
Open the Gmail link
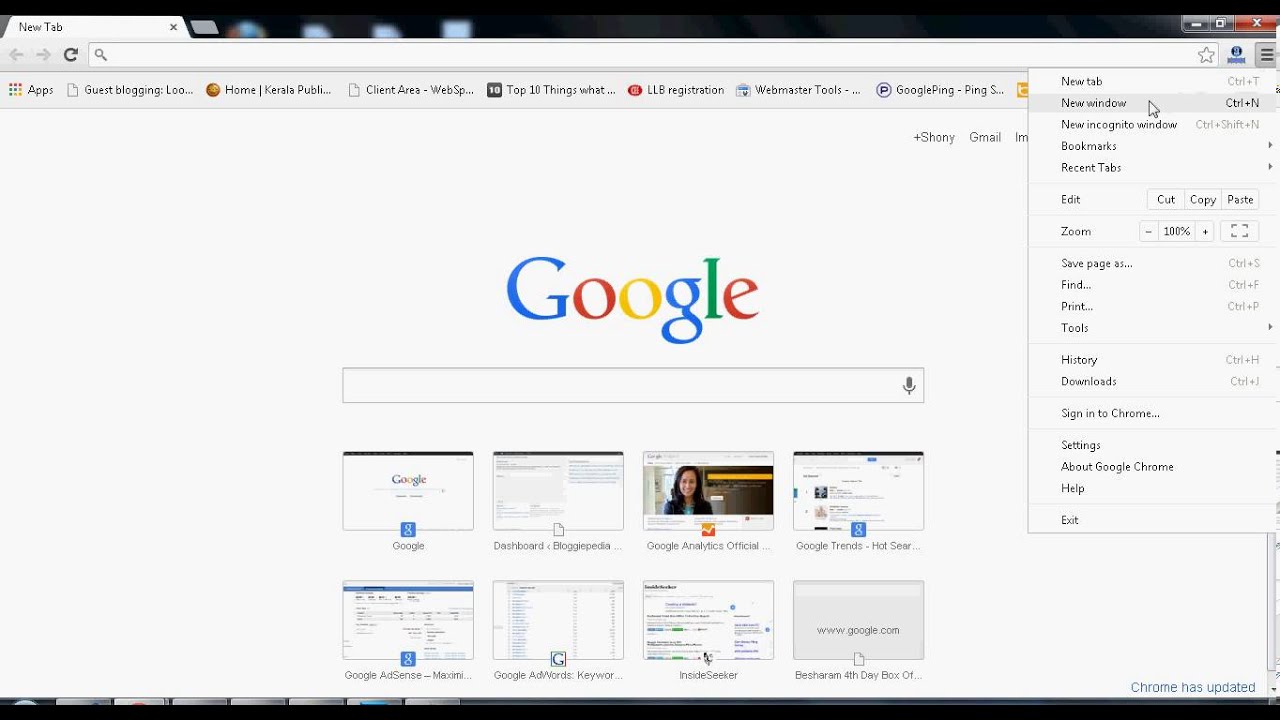tap(985, 138)
